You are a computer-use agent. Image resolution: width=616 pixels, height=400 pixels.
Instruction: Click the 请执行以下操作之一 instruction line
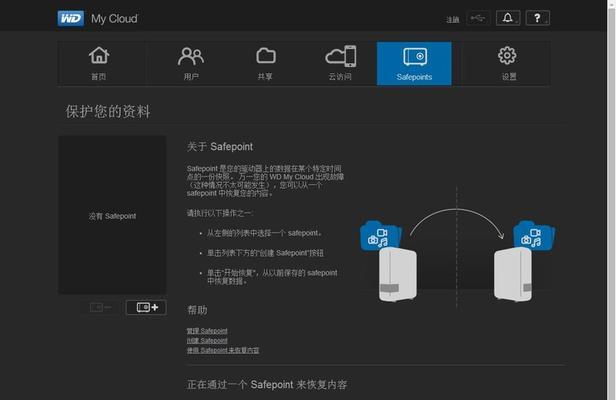click(x=220, y=213)
